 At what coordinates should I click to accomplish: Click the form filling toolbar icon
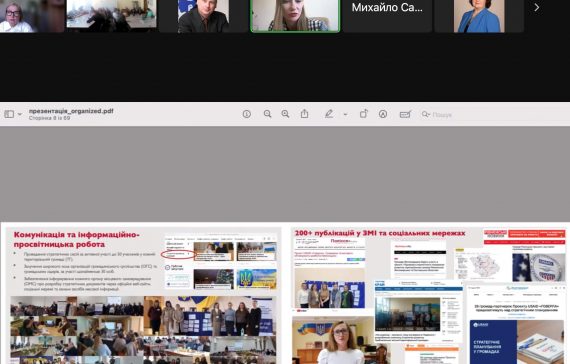tap(405, 114)
